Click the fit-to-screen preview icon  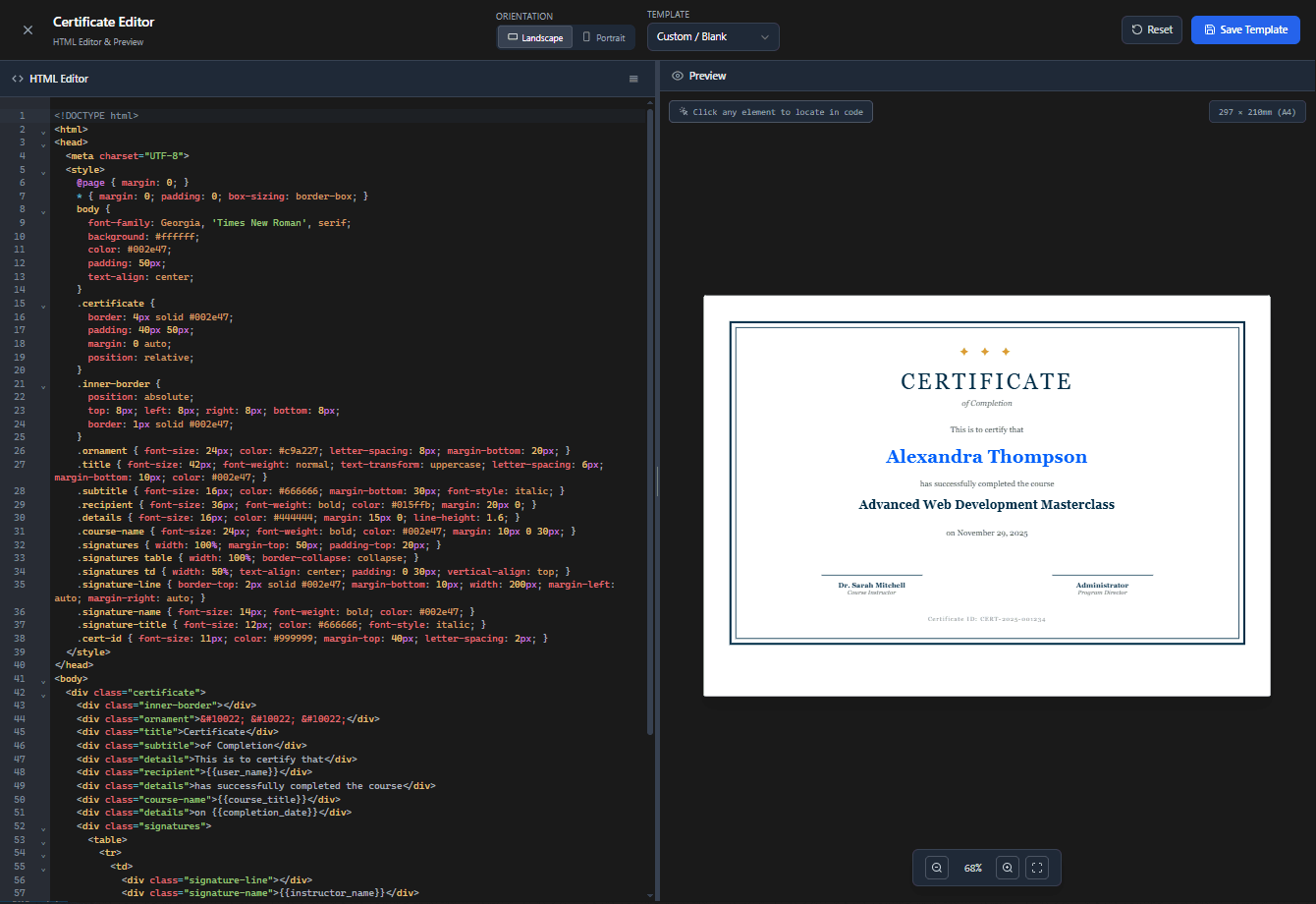pos(1037,868)
